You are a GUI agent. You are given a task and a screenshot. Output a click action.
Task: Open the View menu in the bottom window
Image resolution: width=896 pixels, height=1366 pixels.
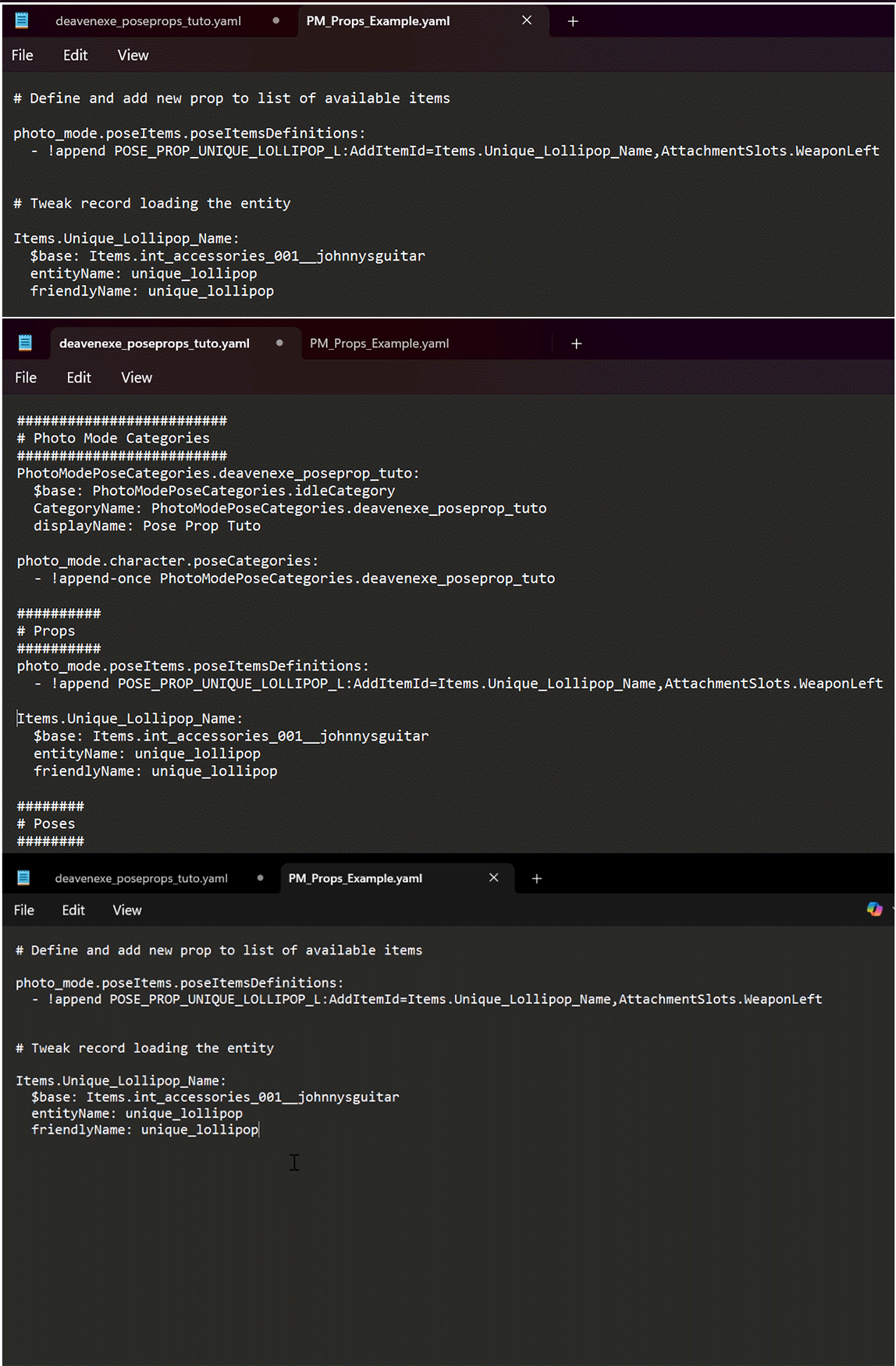[x=127, y=910]
